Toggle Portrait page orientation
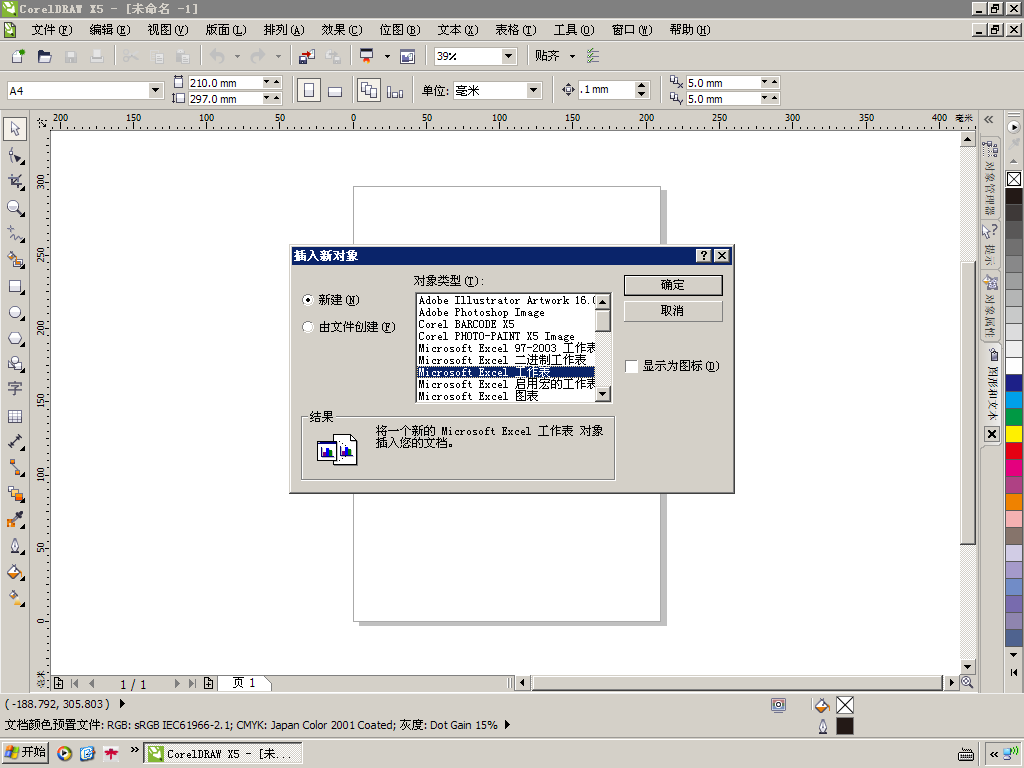This screenshot has width=1024, height=768. (309, 91)
